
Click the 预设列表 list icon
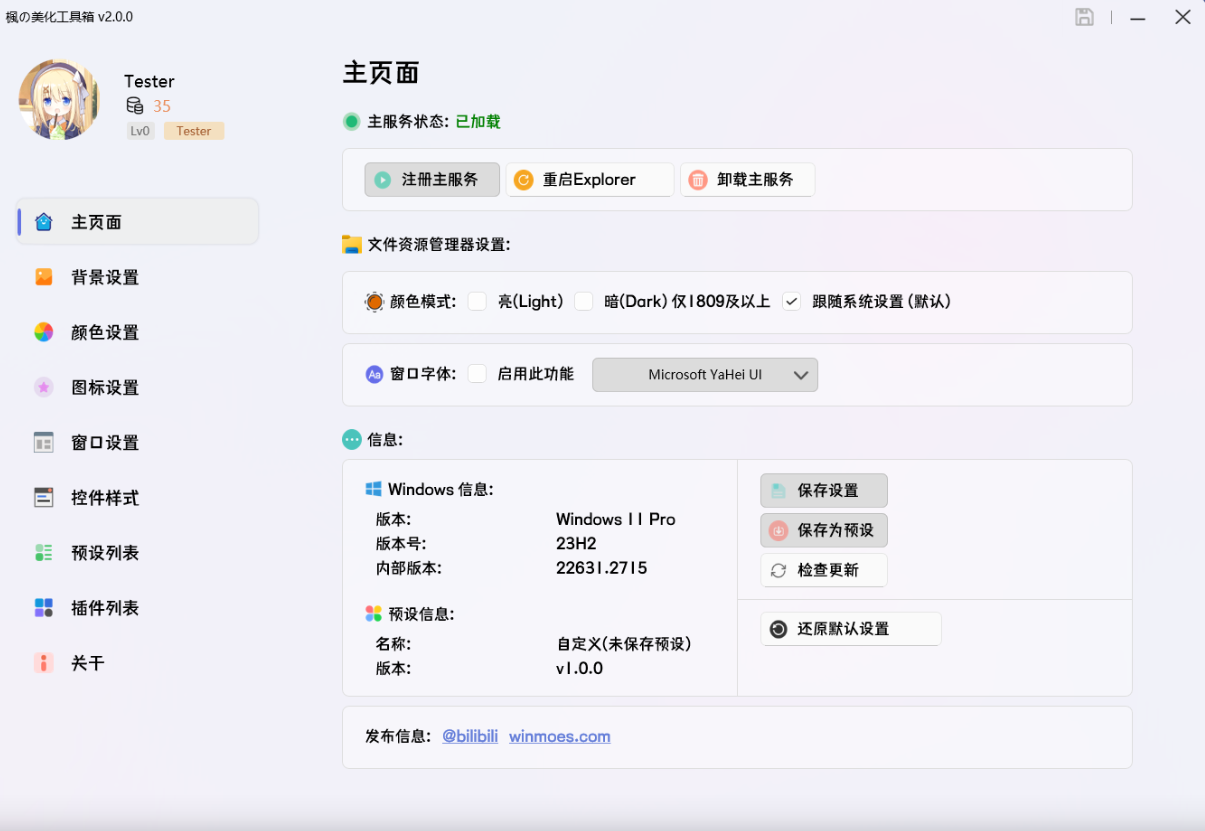(44, 552)
